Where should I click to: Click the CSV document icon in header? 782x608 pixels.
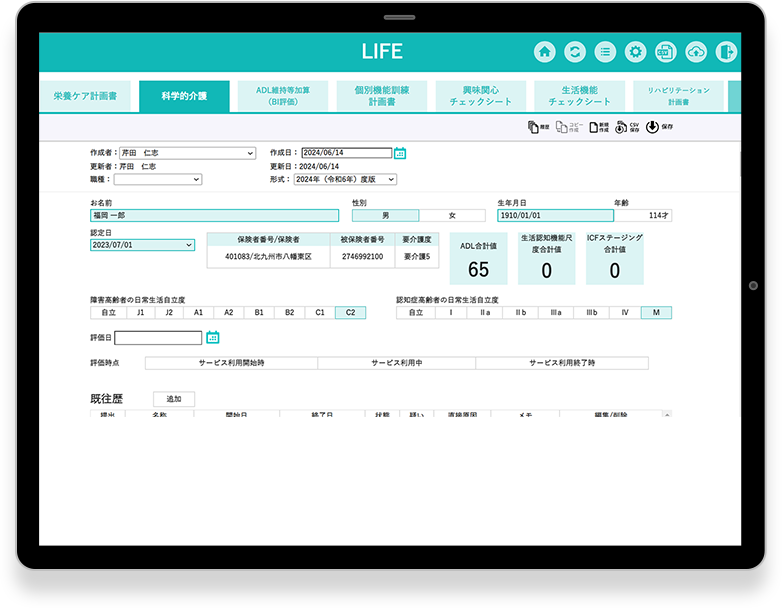(x=666, y=52)
